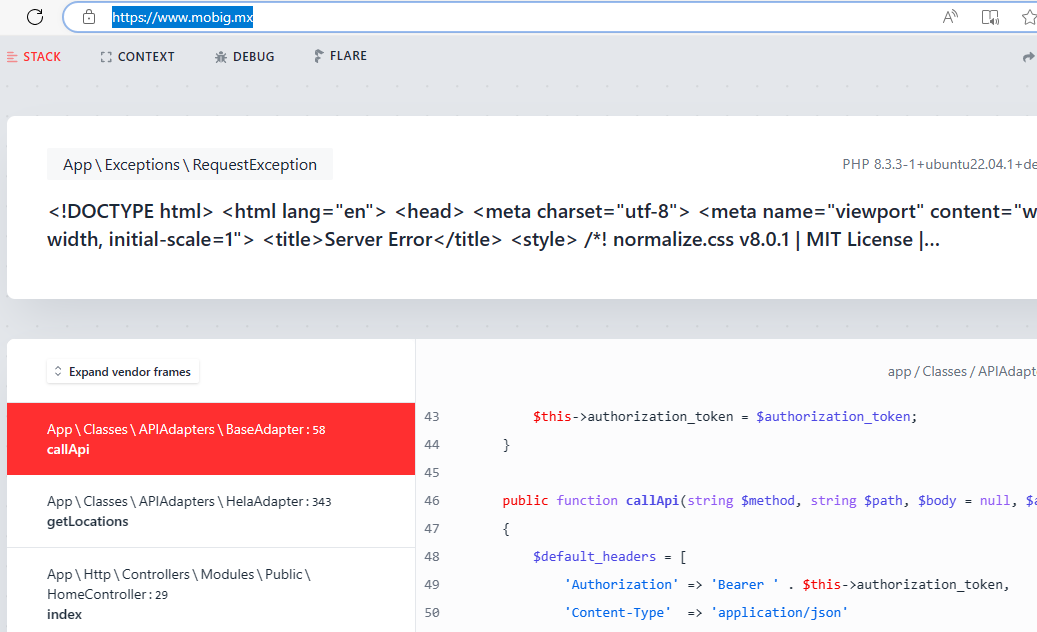This screenshot has width=1037, height=632.
Task: Reload the page with the refresh icon
Action: click(35, 17)
